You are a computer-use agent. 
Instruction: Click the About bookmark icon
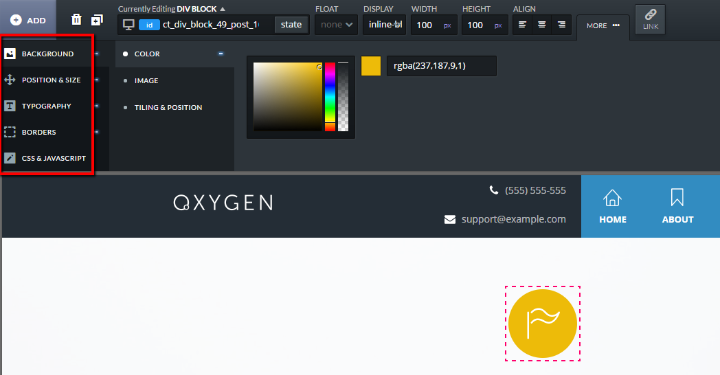coord(677,197)
